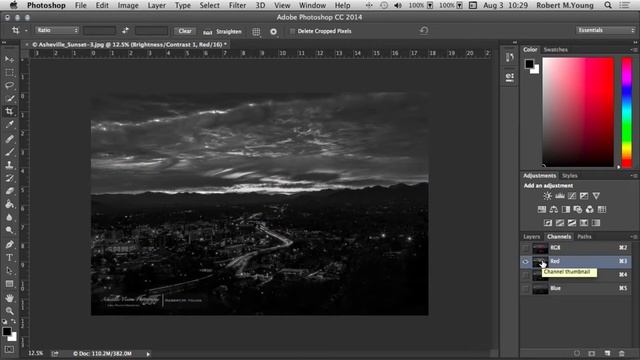
Task: Add a Brightness/Contrast adjustment
Action: pyautogui.click(x=547, y=196)
